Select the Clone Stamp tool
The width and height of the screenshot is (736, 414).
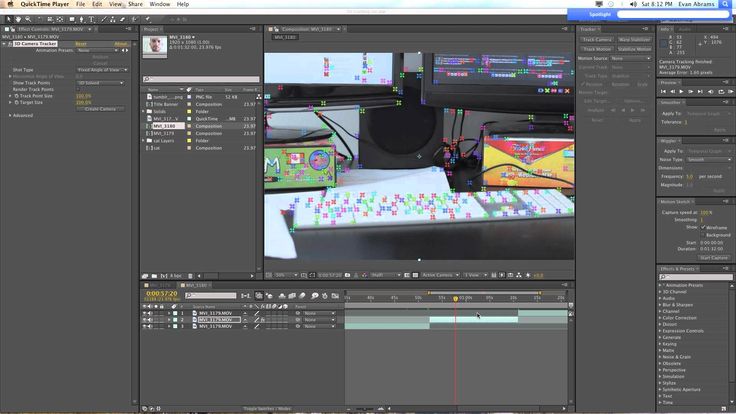pos(113,19)
